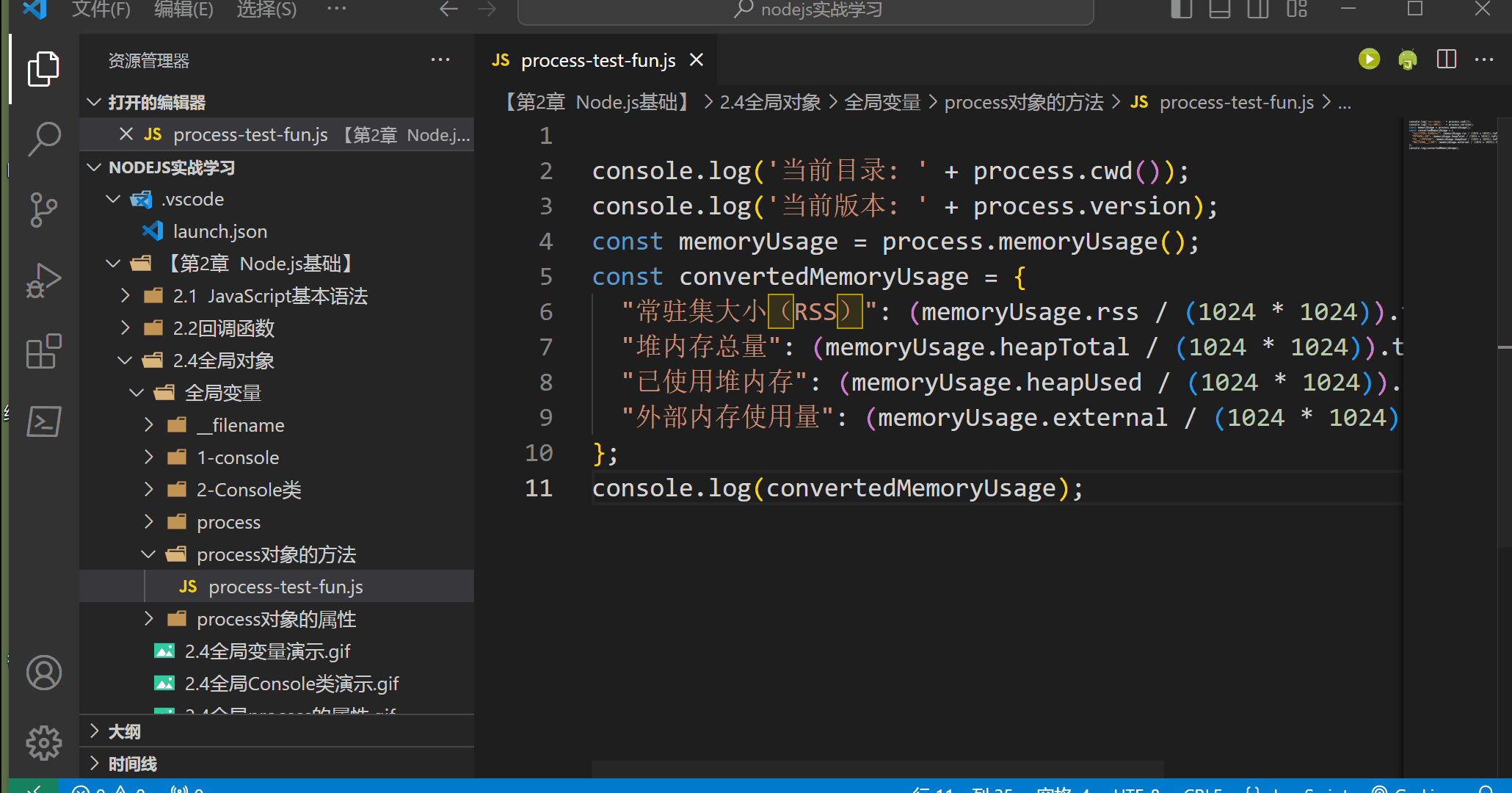Viewport: 1512px width, 793px height.
Task: Open the Manage gear icon
Action: coord(43,743)
